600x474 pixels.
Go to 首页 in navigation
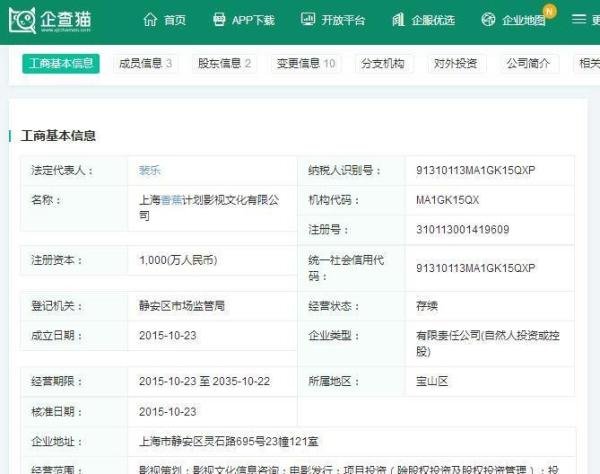point(175,20)
